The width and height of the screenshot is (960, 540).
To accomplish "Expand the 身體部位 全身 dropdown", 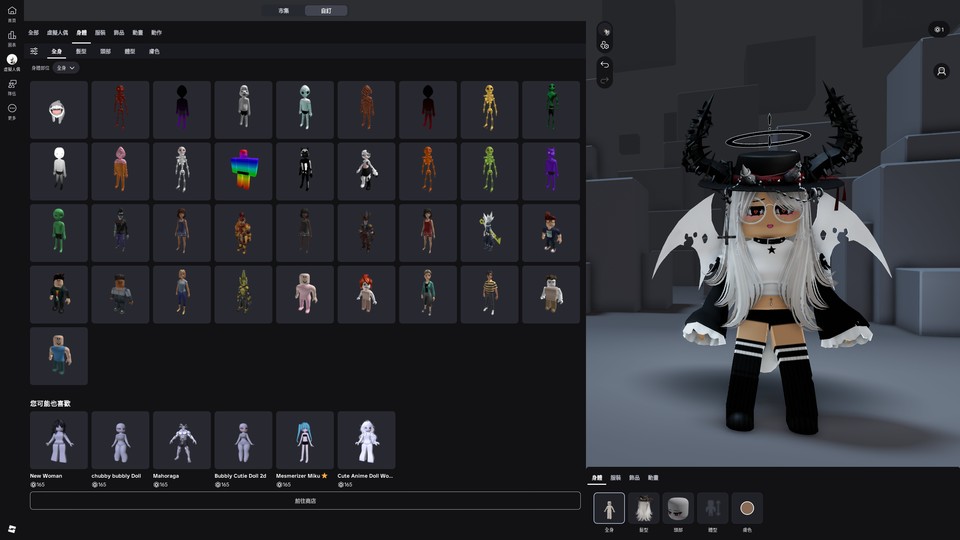I will coord(67,68).
